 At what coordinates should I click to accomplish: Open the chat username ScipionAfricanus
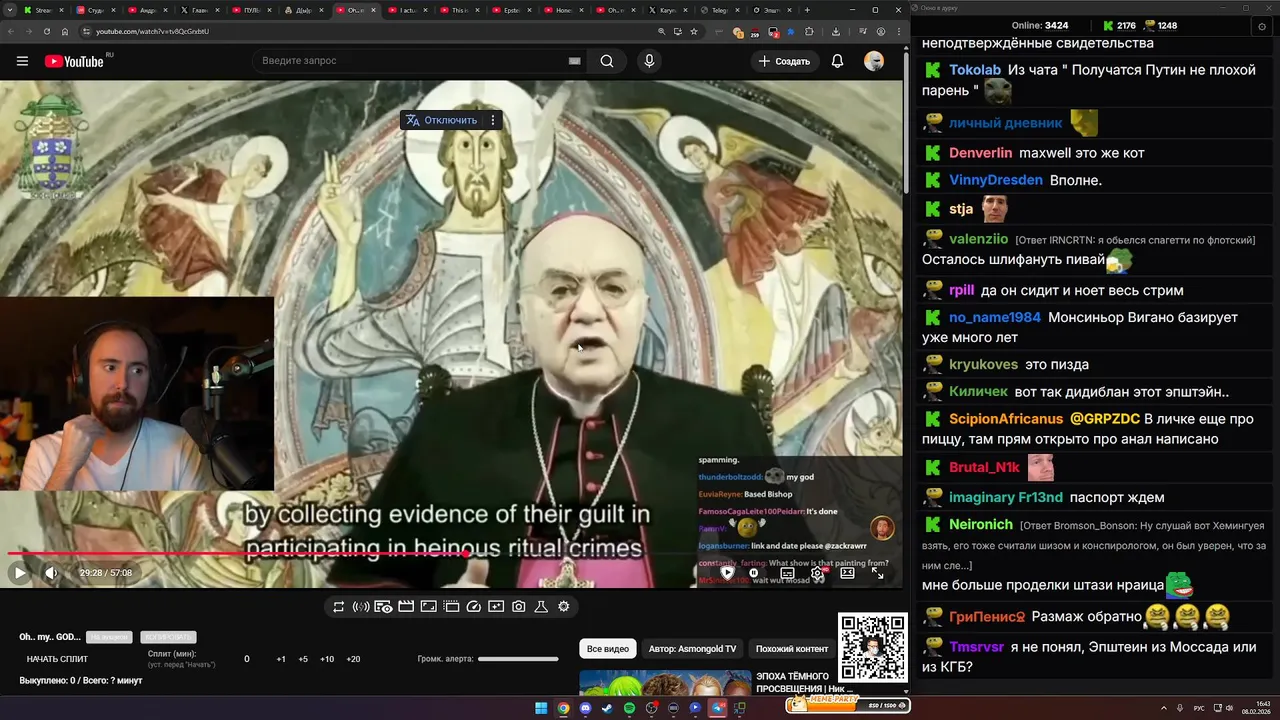click(x=1006, y=419)
